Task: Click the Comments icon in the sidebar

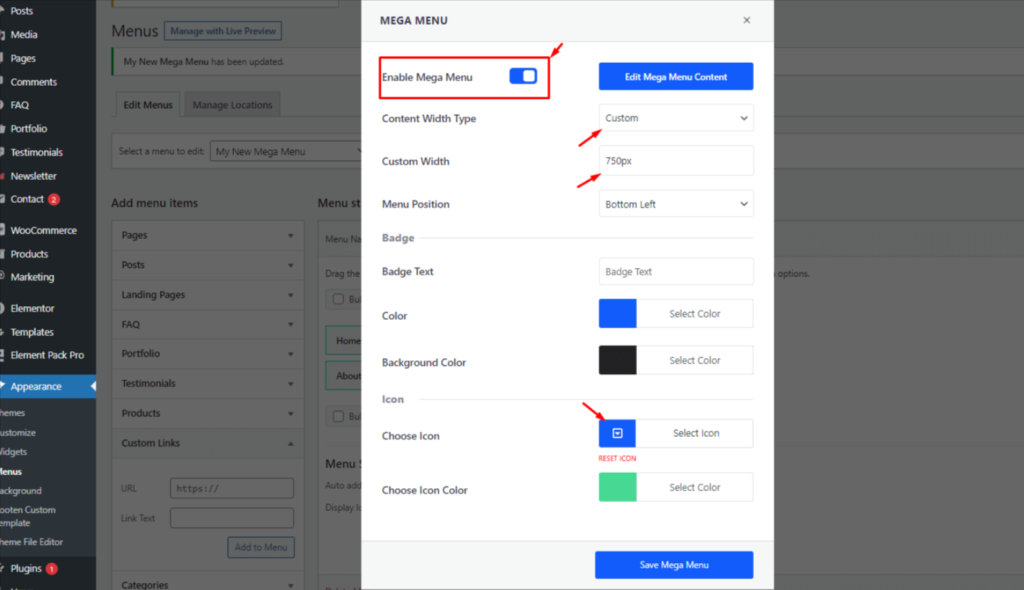Action: (2, 82)
